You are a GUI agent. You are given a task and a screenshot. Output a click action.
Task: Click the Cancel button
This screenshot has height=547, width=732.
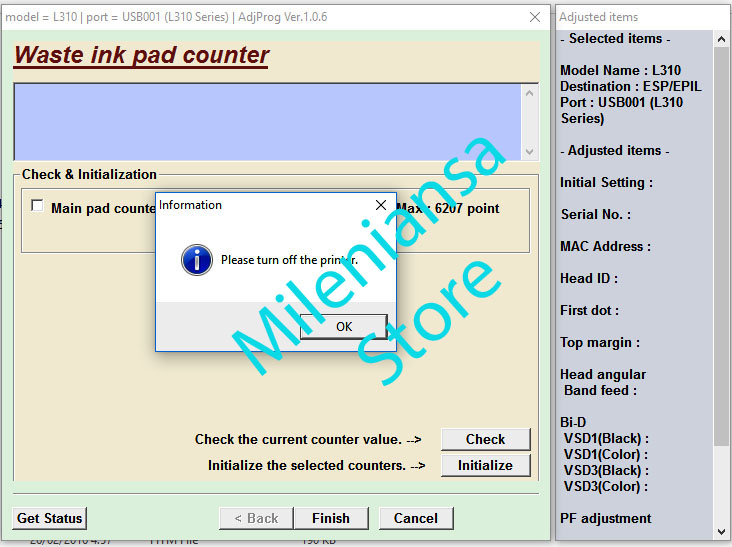coord(416,518)
